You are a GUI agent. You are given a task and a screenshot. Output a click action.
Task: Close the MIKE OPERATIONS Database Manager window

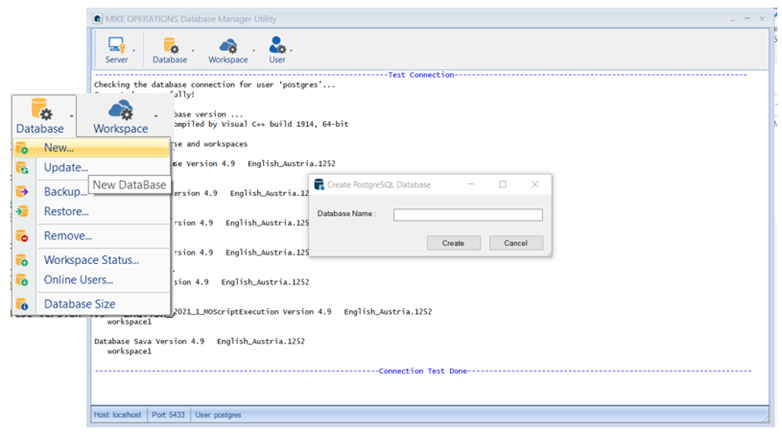pyautogui.click(x=762, y=19)
